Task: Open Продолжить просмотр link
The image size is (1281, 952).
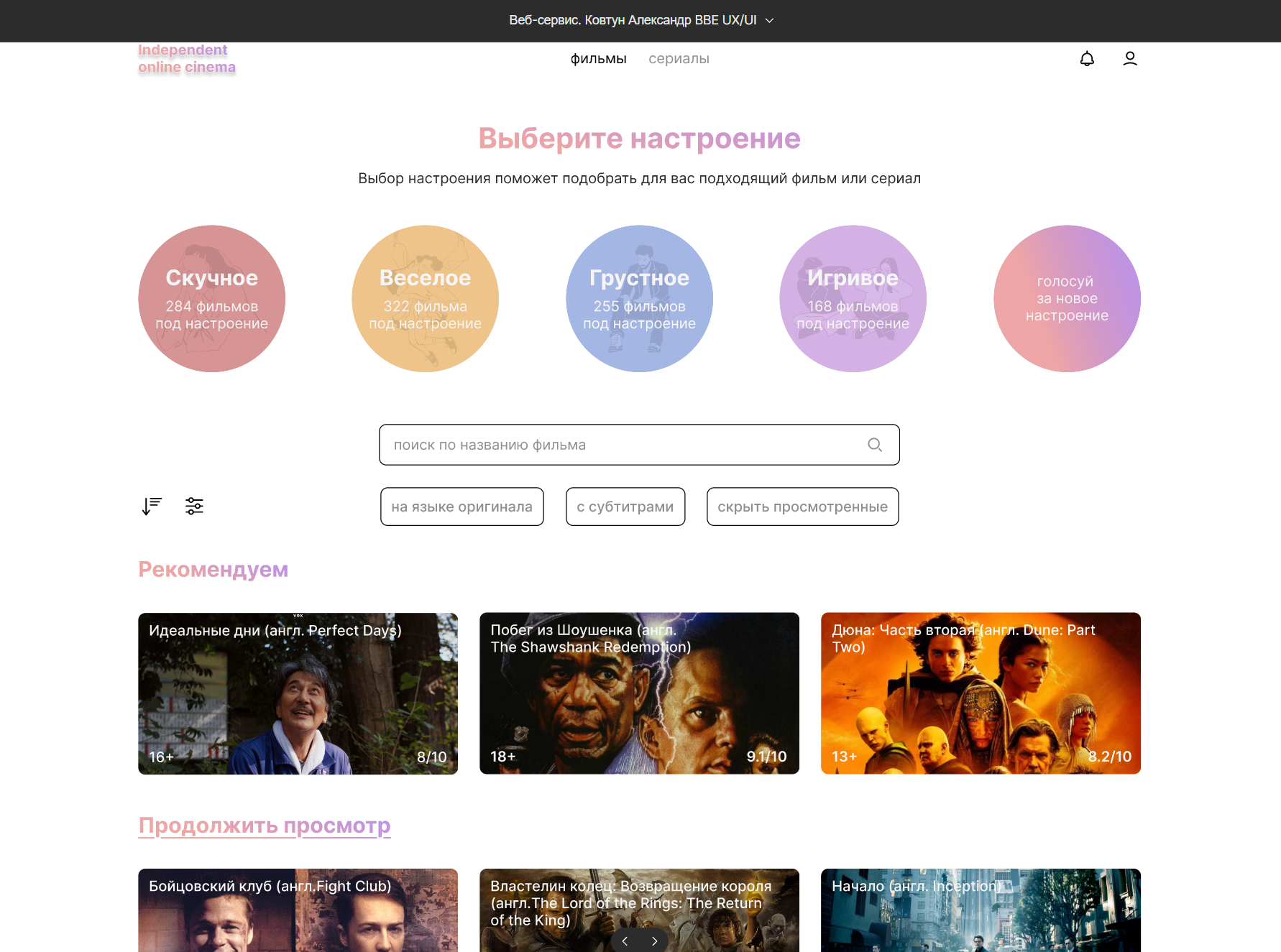Action: tap(265, 826)
